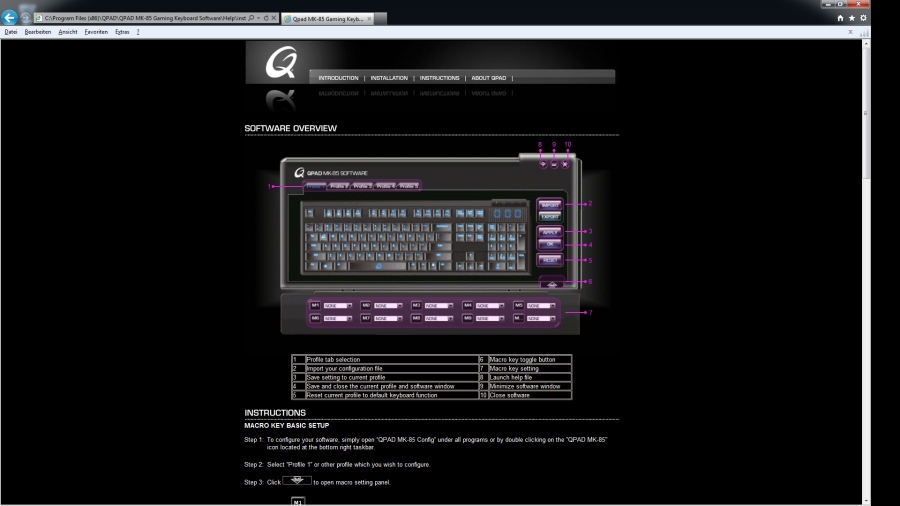Close the Qpad MK-85 Gaming Keyb... tab
Viewport: 900px width, 506px height.
point(369,19)
